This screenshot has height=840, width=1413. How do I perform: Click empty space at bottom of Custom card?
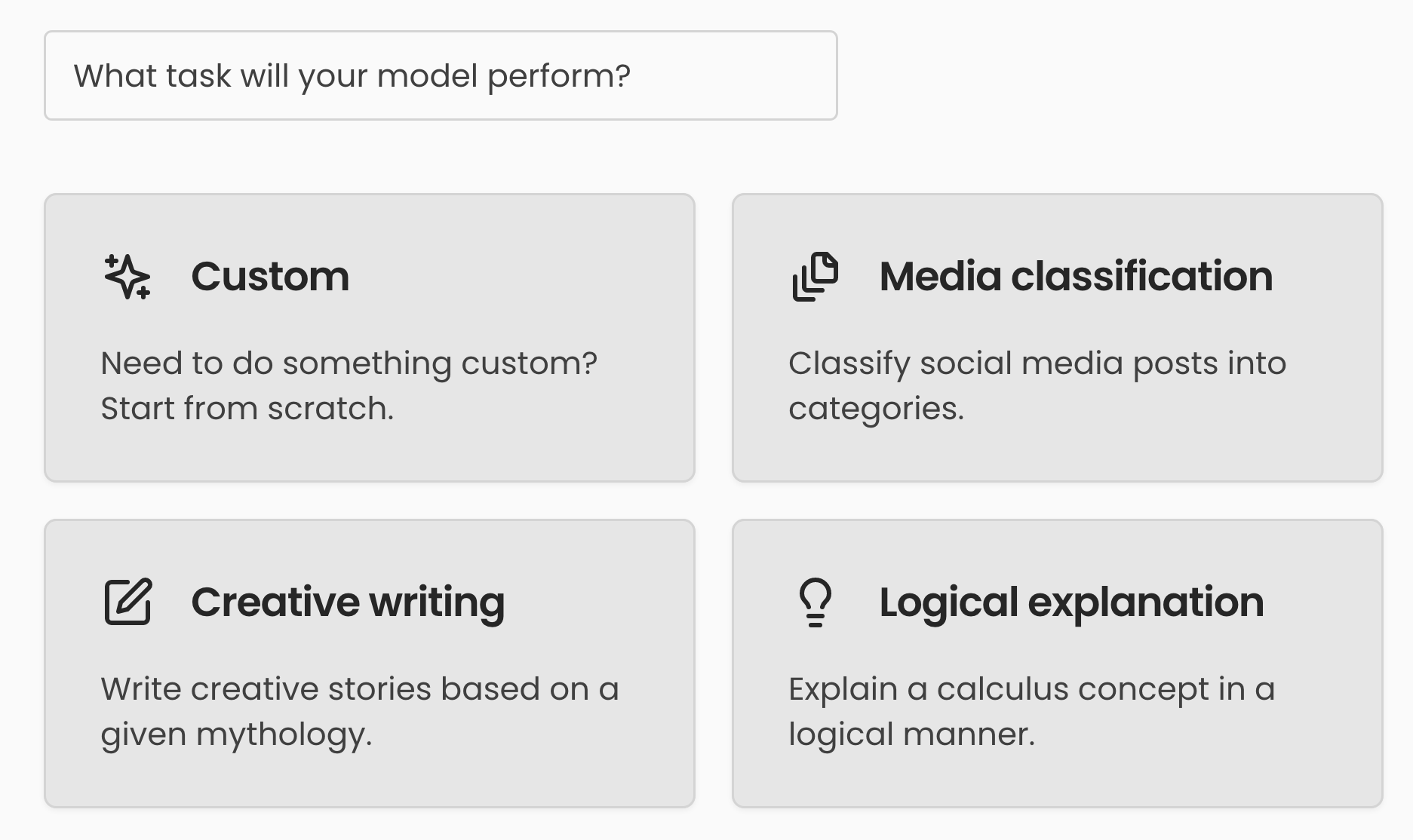369,455
